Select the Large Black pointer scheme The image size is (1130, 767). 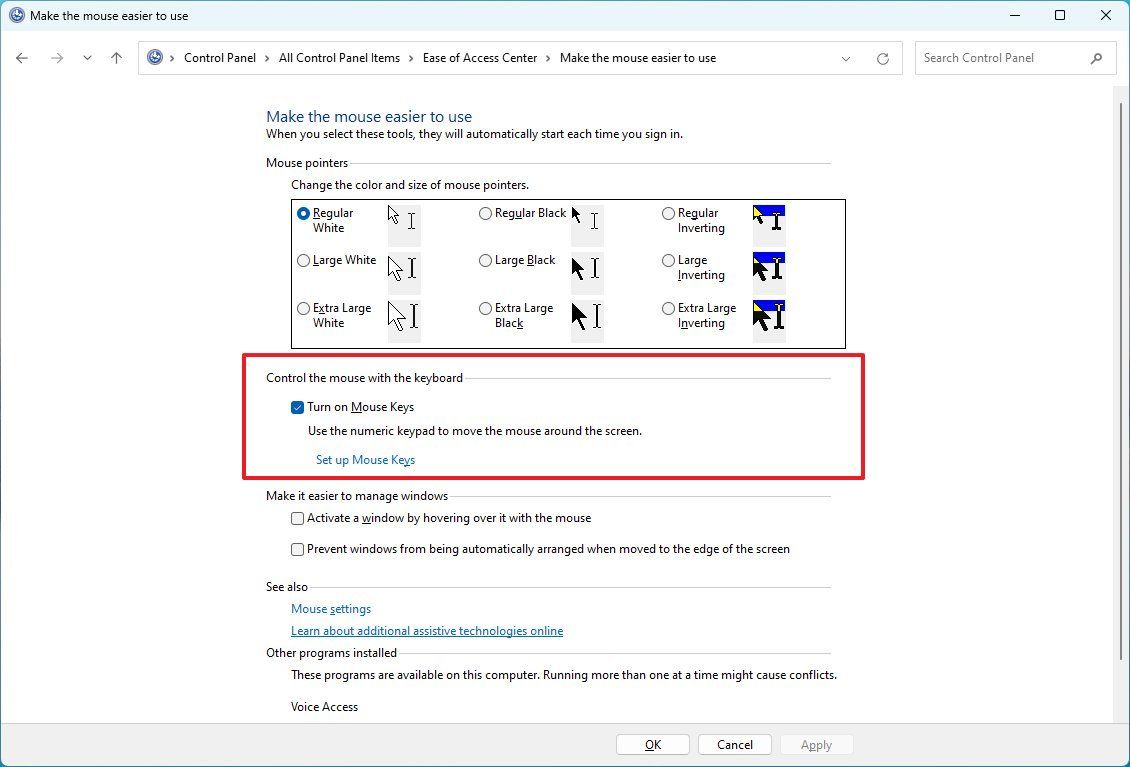pos(485,260)
